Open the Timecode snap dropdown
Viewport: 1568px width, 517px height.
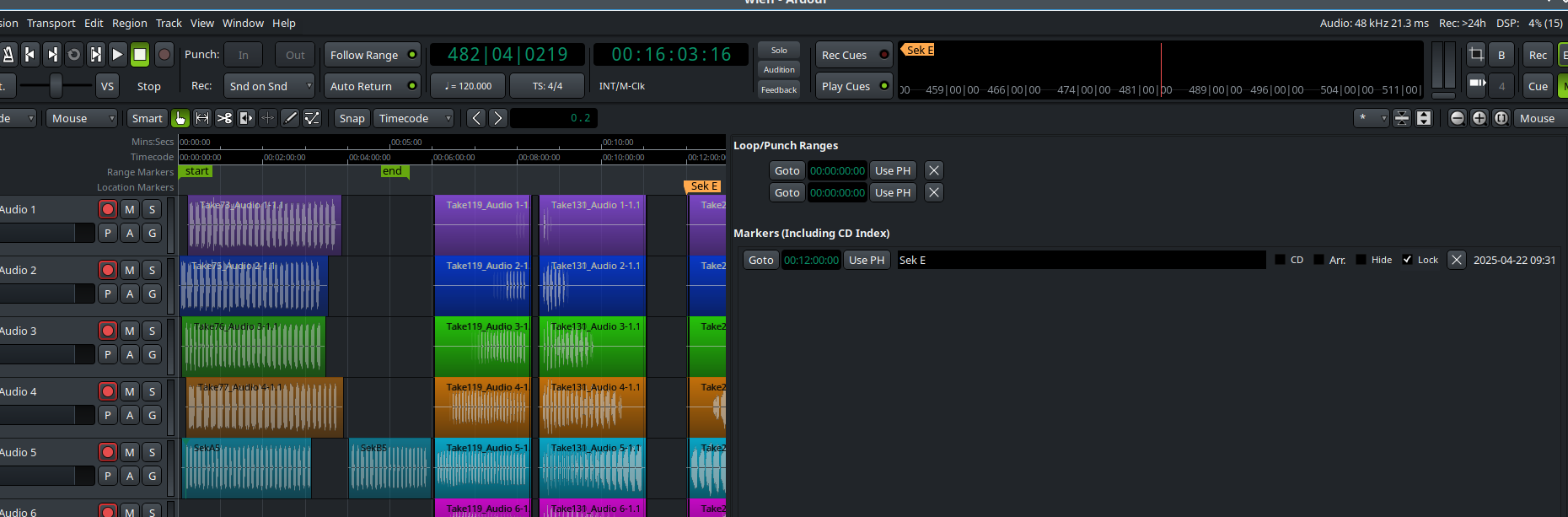click(x=414, y=118)
